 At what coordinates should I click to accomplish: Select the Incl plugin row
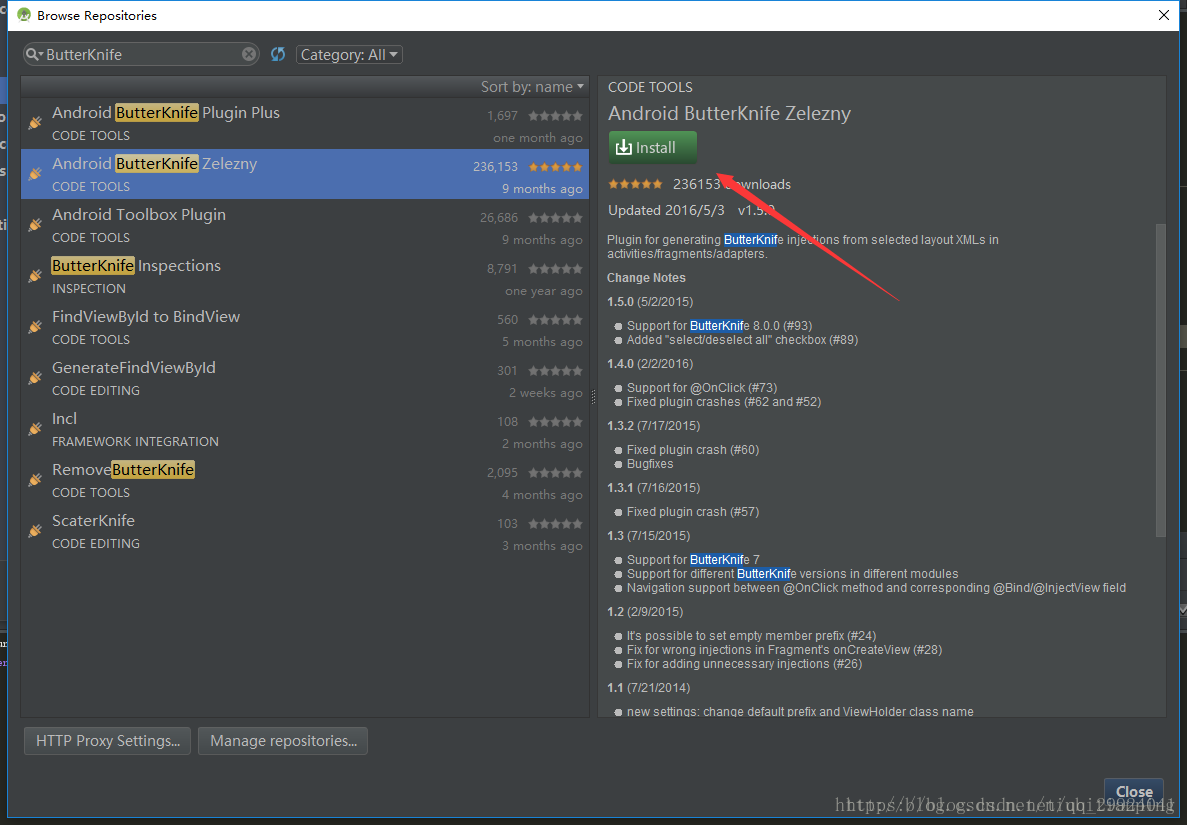pyautogui.click(x=305, y=429)
